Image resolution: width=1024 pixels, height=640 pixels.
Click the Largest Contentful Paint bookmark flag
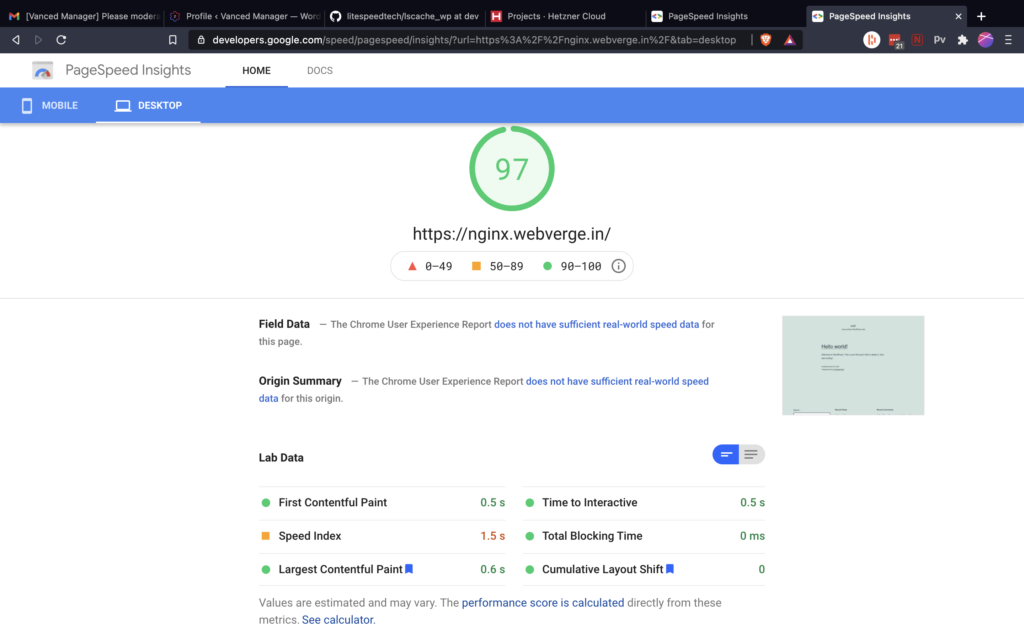pyautogui.click(x=409, y=567)
